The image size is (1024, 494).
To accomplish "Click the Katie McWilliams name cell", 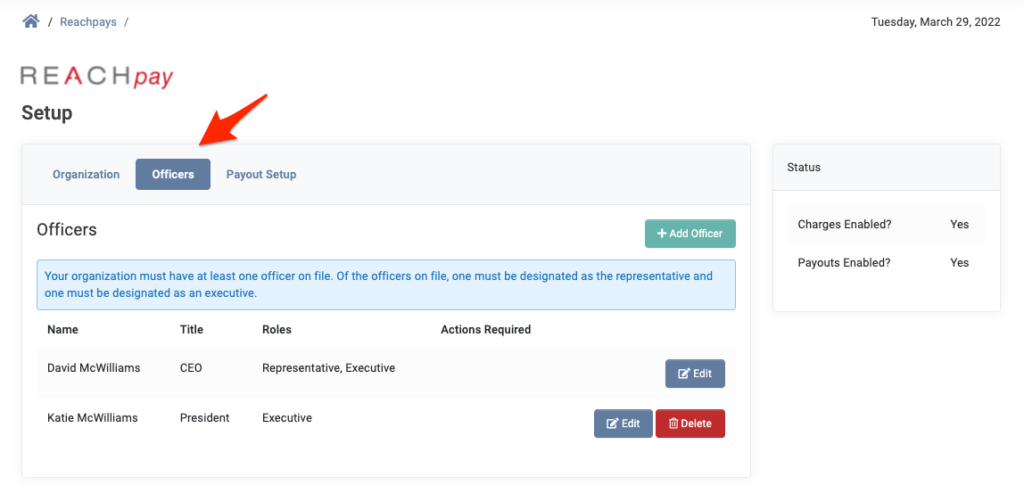I will (92, 418).
